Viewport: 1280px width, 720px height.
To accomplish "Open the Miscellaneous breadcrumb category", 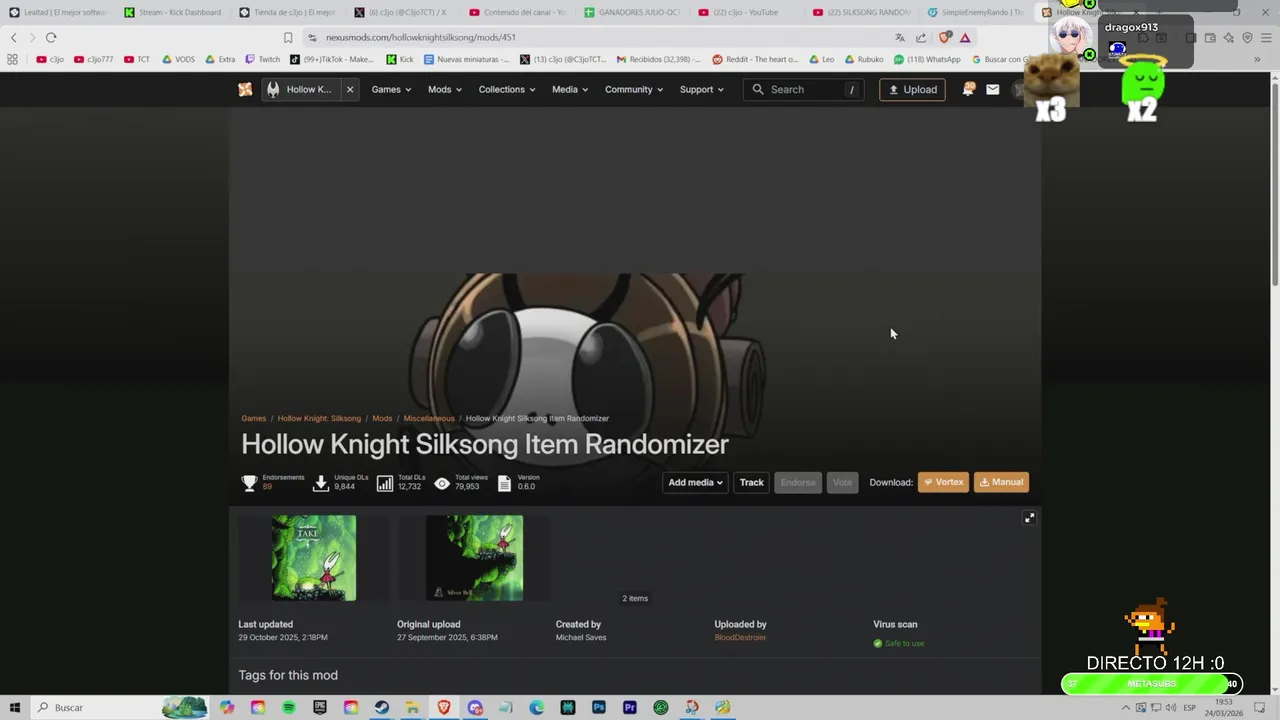I will (429, 418).
